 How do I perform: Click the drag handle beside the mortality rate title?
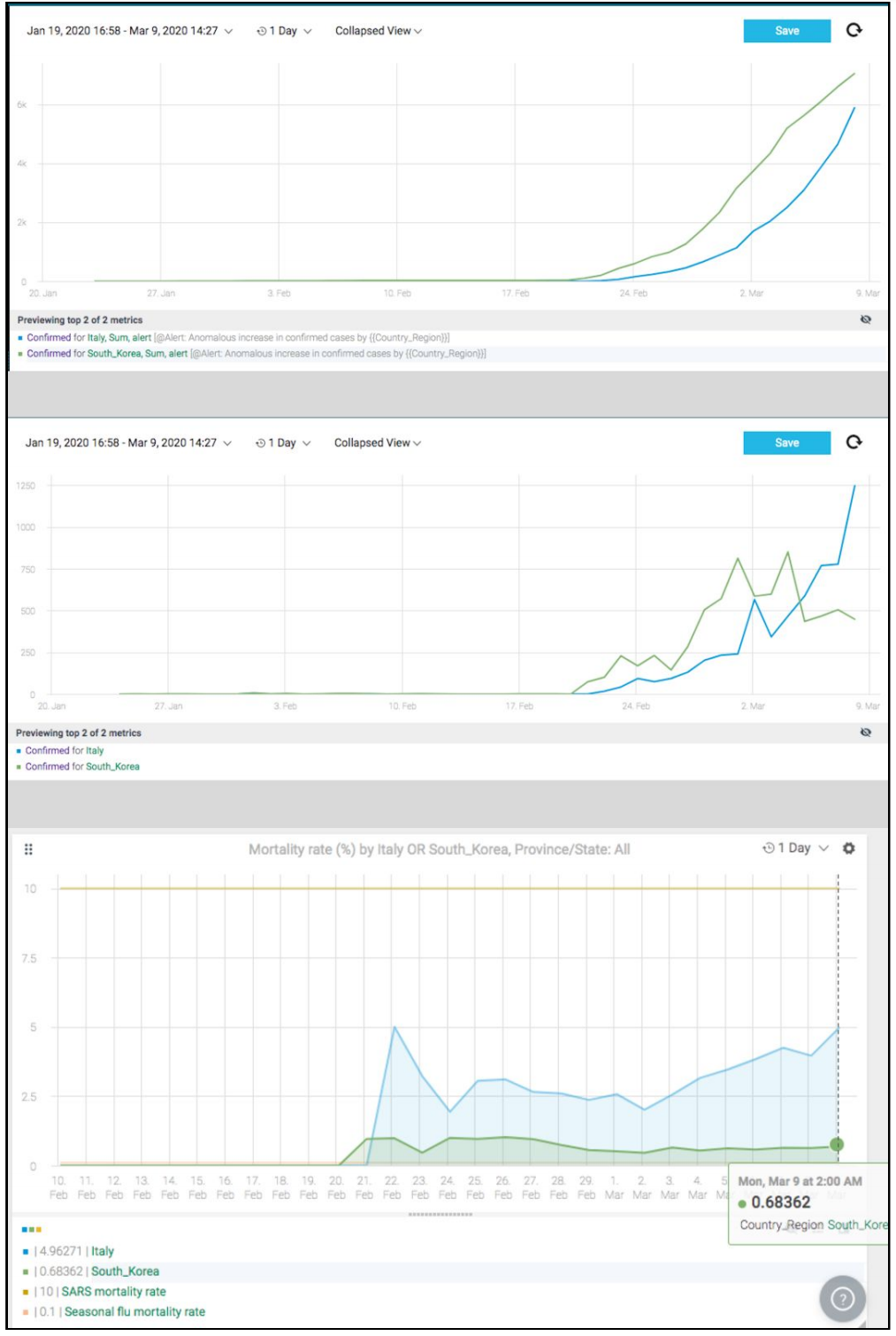click(x=28, y=849)
